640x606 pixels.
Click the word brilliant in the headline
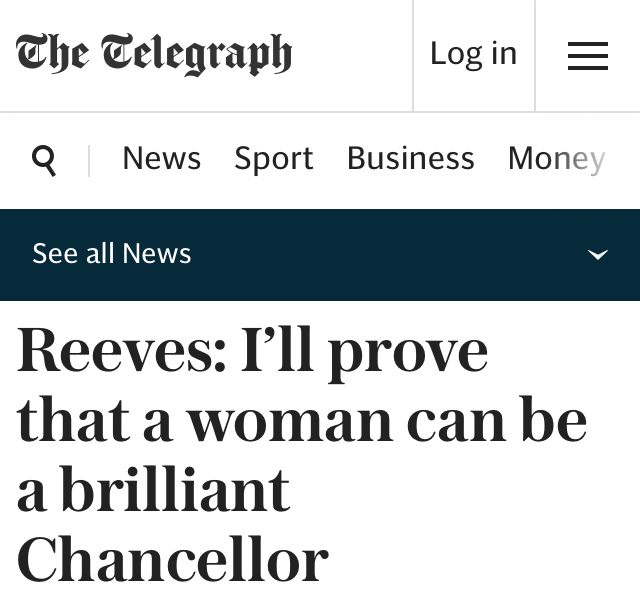(x=184, y=491)
